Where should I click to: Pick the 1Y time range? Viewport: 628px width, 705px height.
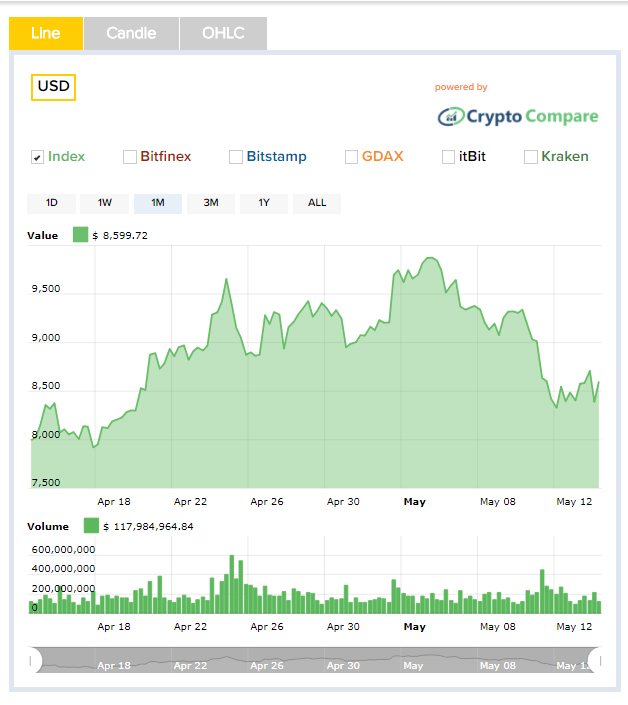(264, 203)
